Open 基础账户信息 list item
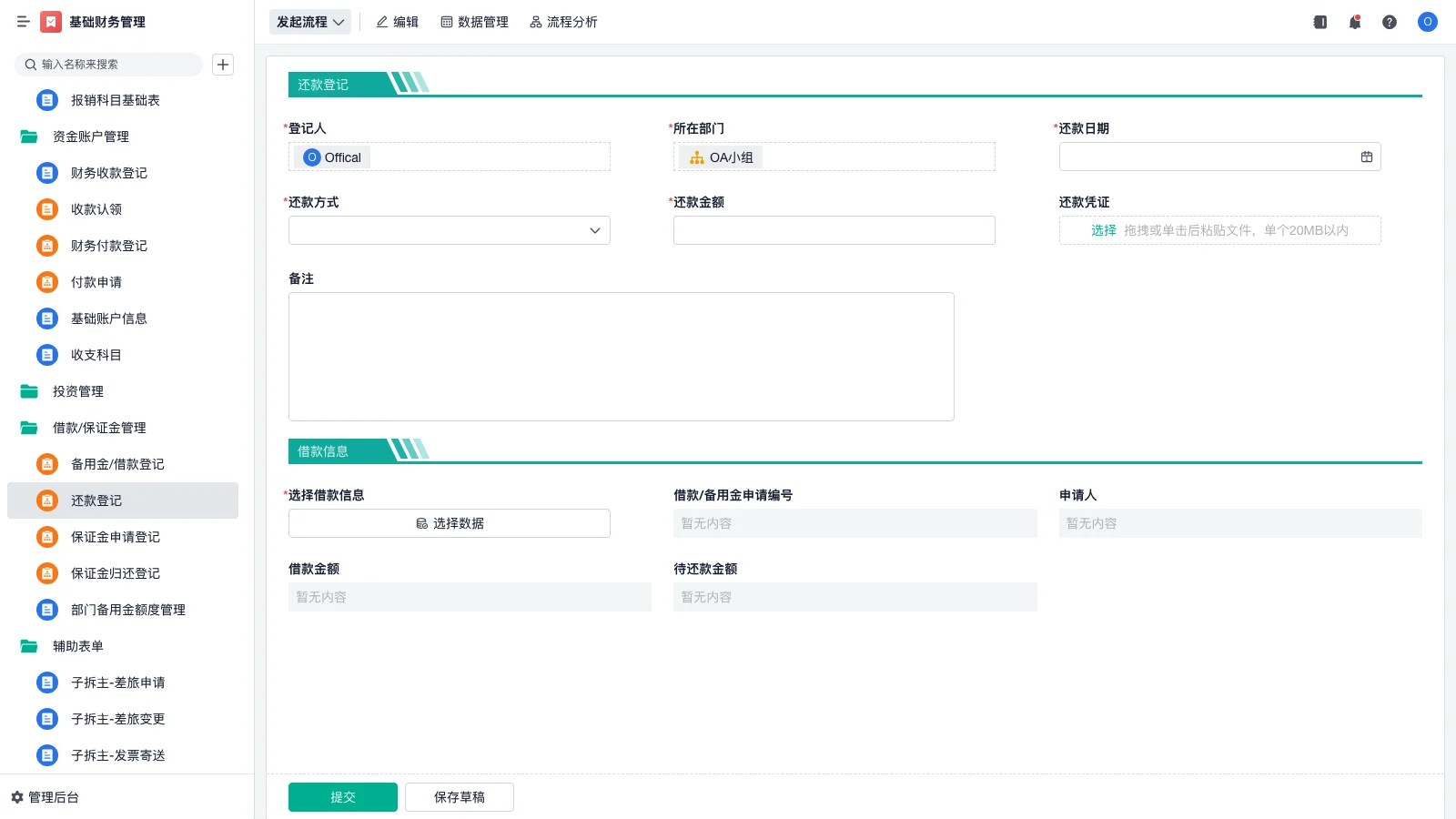The height and width of the screenshot is (819, 1456). pyautogui.click(x=123, y=318)
